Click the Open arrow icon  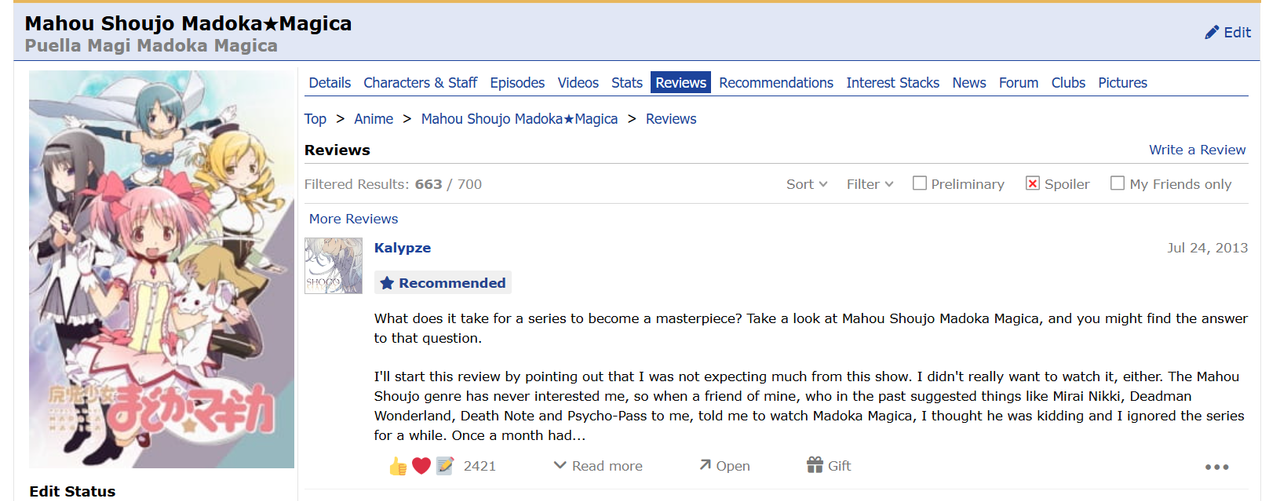pos(705,465)
